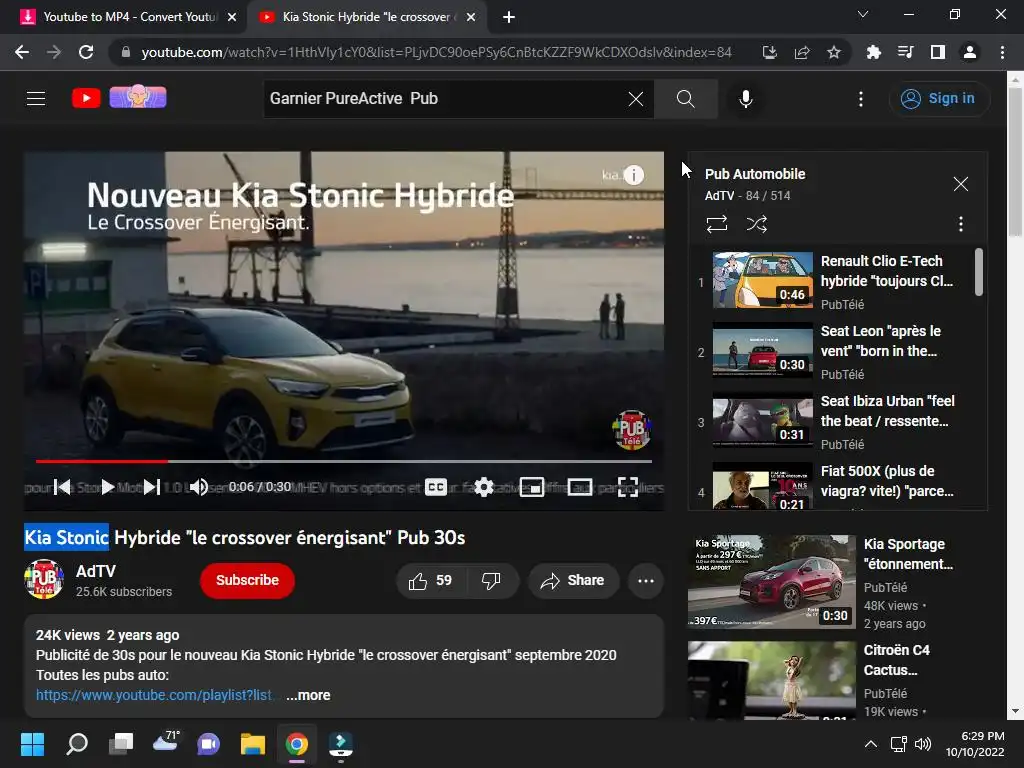Bookmark this page with star

834,52
